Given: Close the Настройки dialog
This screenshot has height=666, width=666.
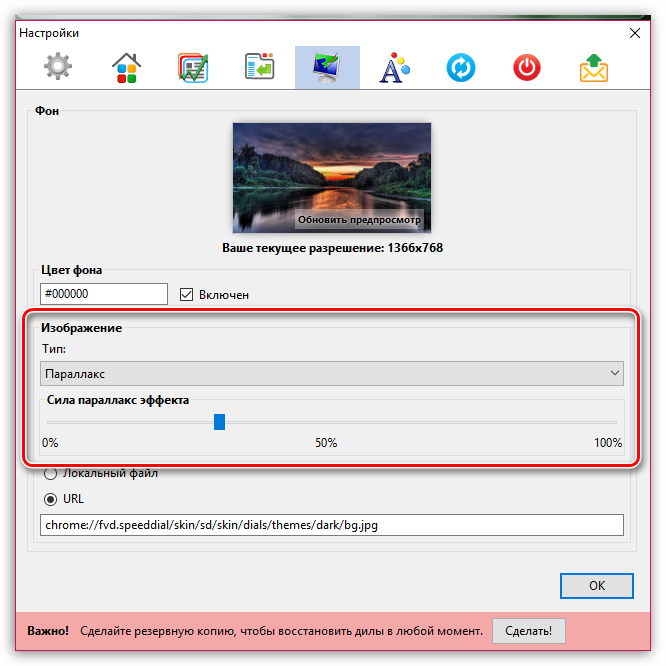Looking at the screenshot, I should point(635,33).
